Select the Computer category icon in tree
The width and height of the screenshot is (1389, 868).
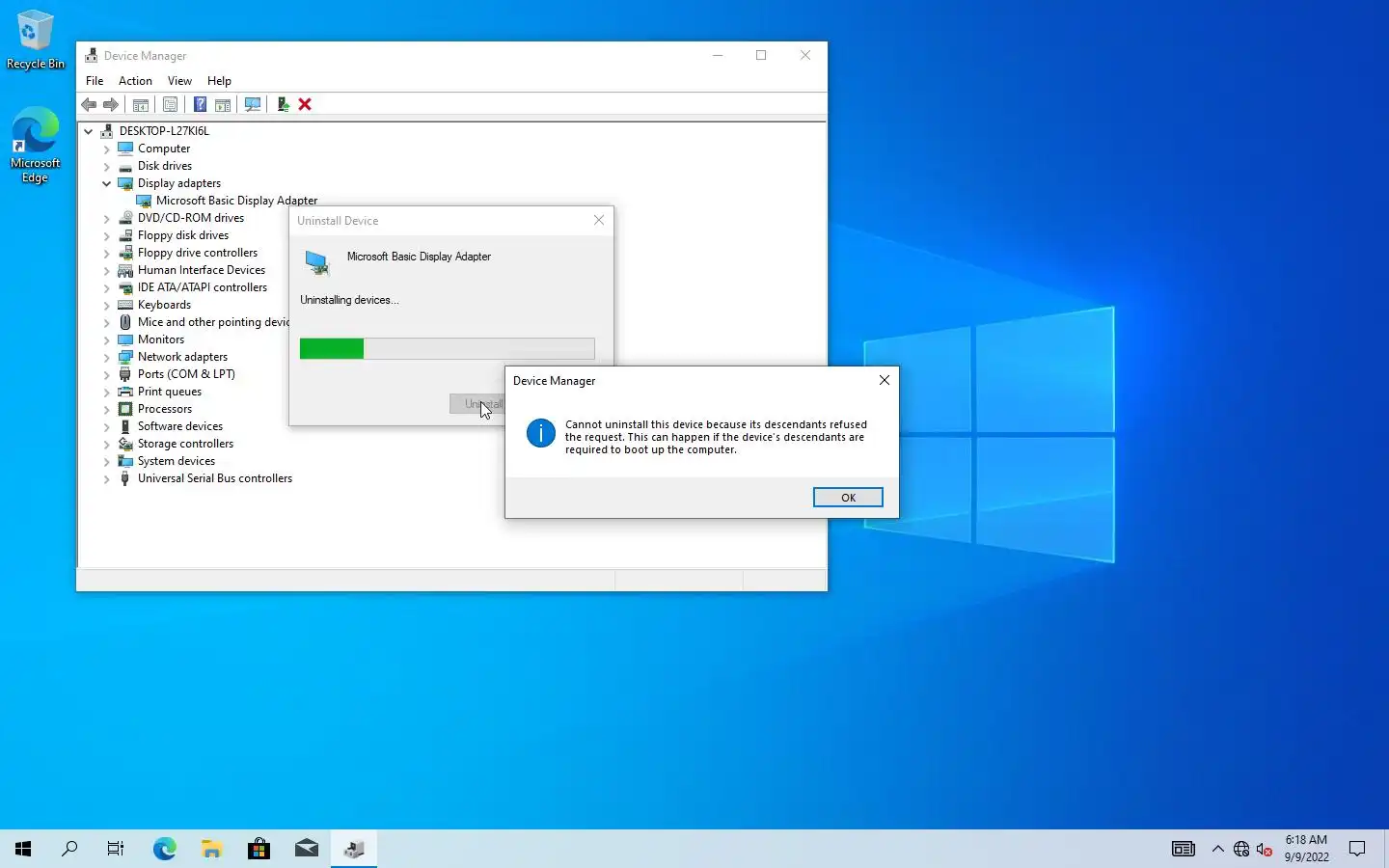pos(125,149)
